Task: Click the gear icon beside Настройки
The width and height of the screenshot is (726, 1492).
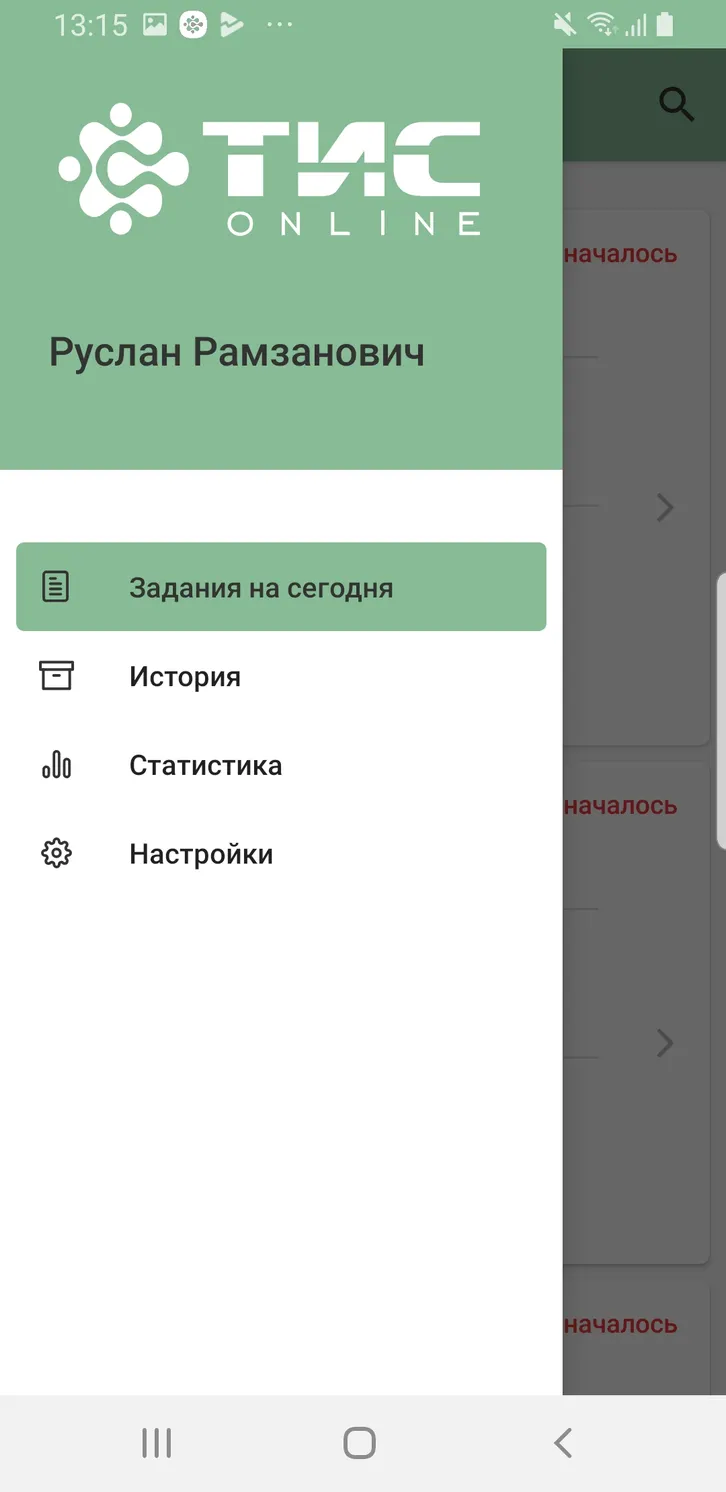Action: 56,854
